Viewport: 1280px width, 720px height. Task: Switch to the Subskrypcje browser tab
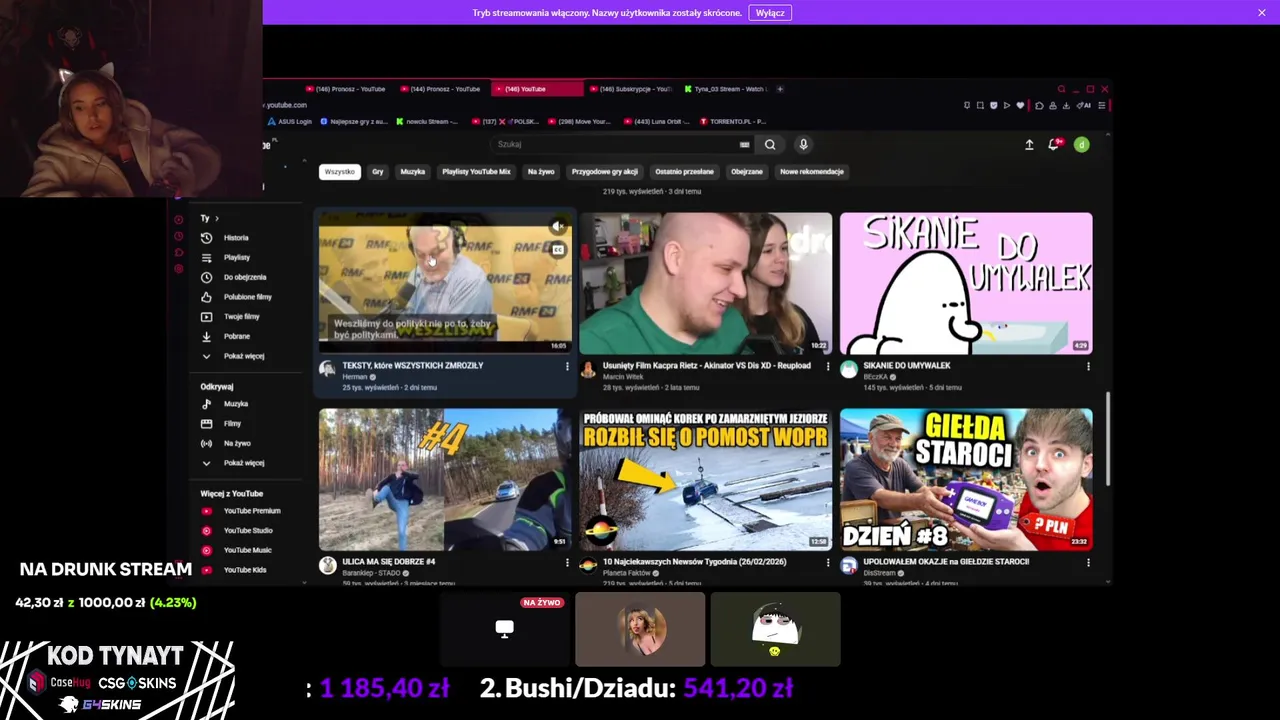pyautogui.click(x=630, y=89)
